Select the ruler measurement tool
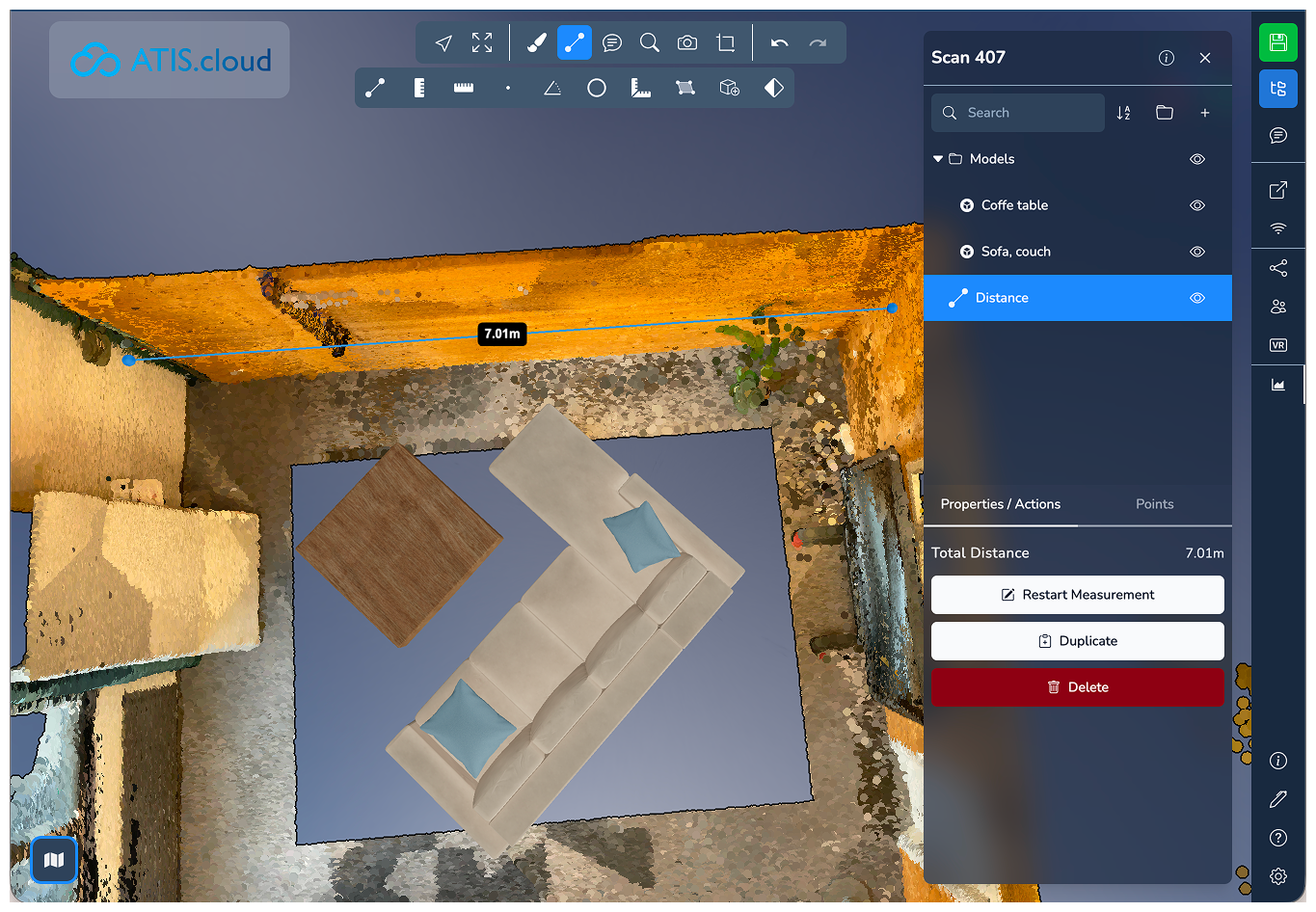 click(x=463, y=88)
